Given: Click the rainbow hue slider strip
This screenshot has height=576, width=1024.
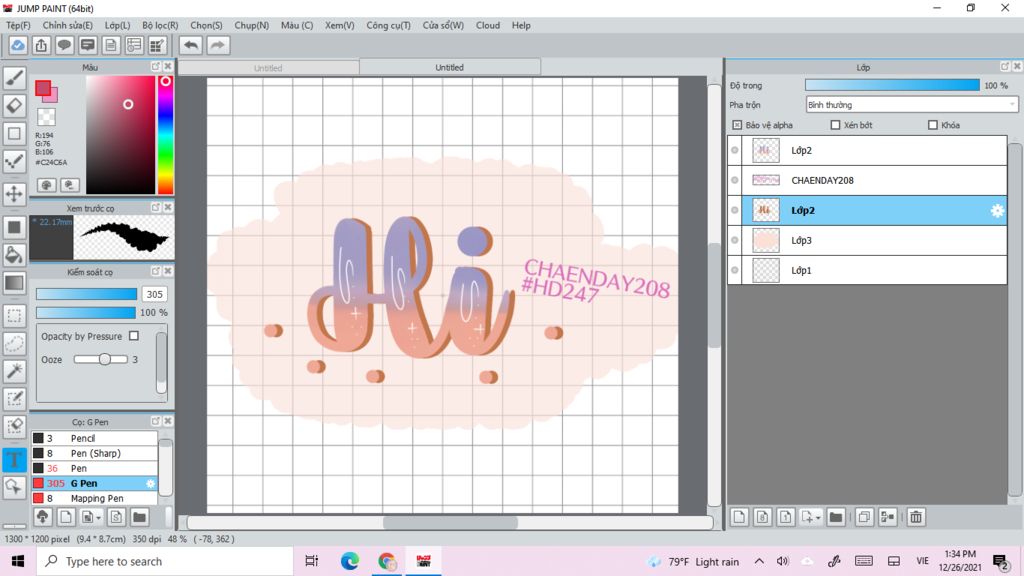Looking at the screenshot, I should [165, 135].
